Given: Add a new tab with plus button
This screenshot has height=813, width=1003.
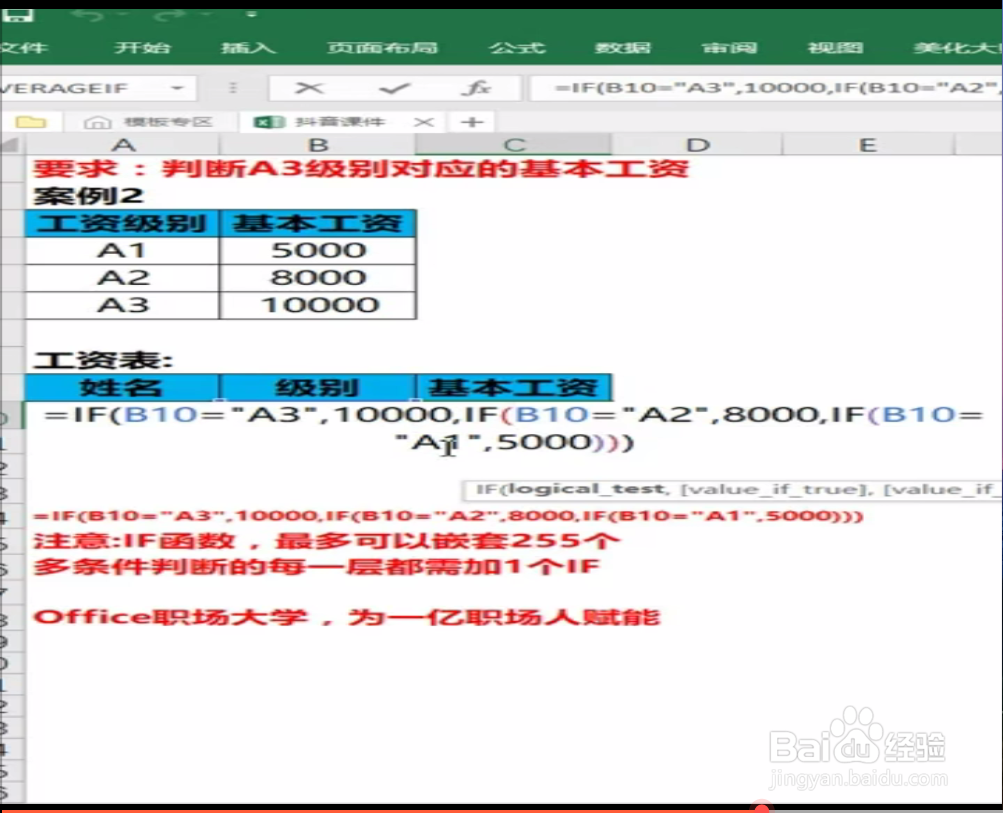Looking at the screenshot, I should point(472,122).
